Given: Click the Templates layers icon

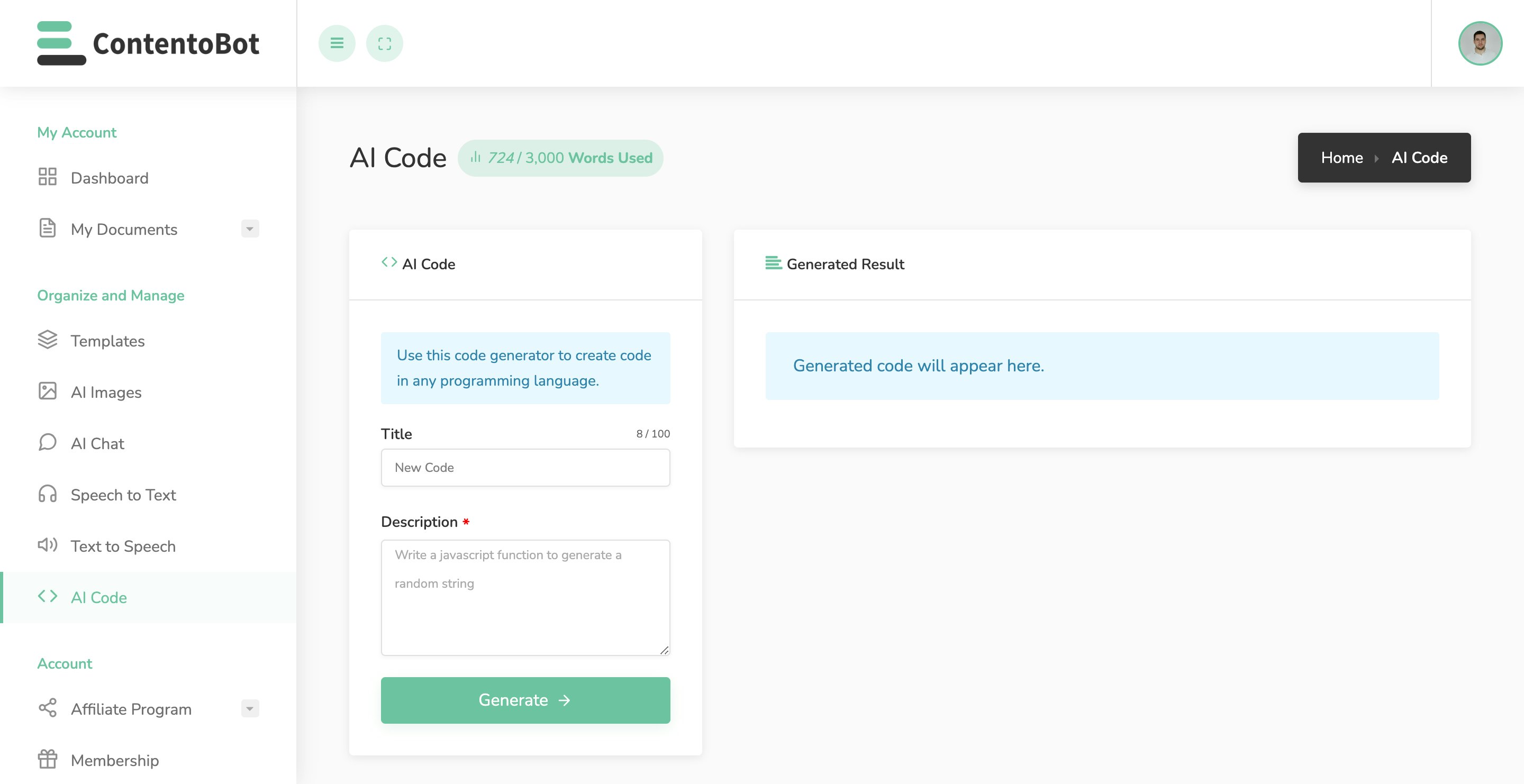Looking at the screenshot, I should (47, 340).
